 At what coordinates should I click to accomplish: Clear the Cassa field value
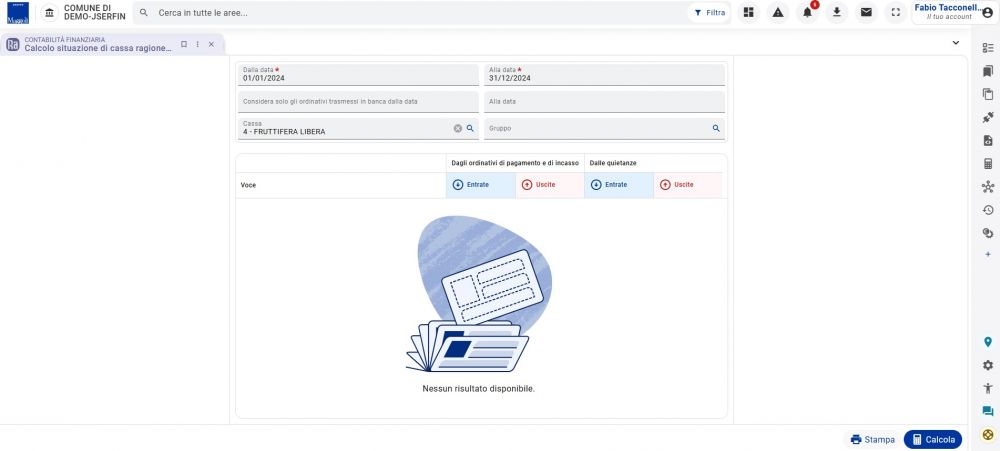click(457, 128)
